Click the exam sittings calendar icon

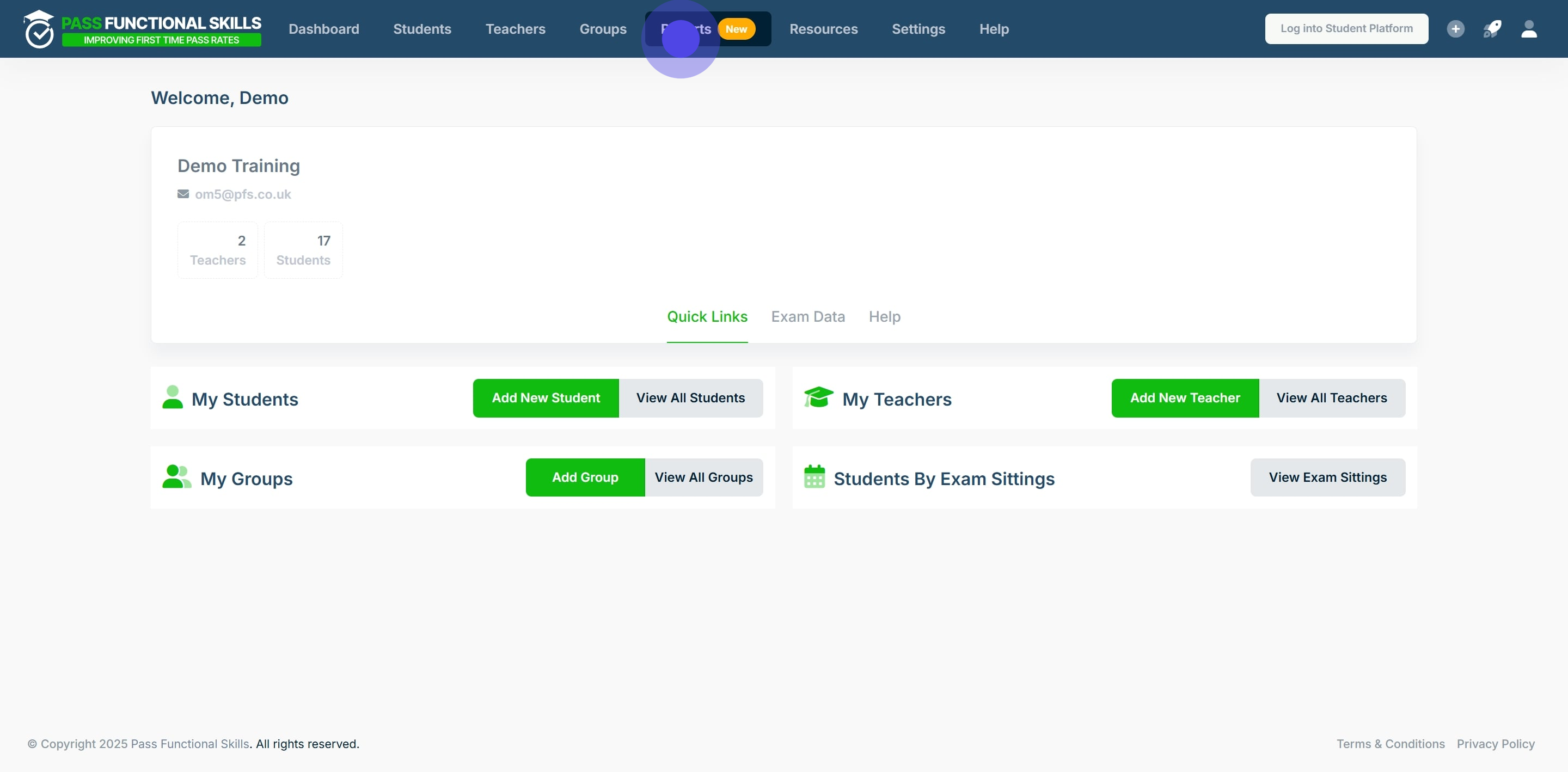click(x=814, y=477)
